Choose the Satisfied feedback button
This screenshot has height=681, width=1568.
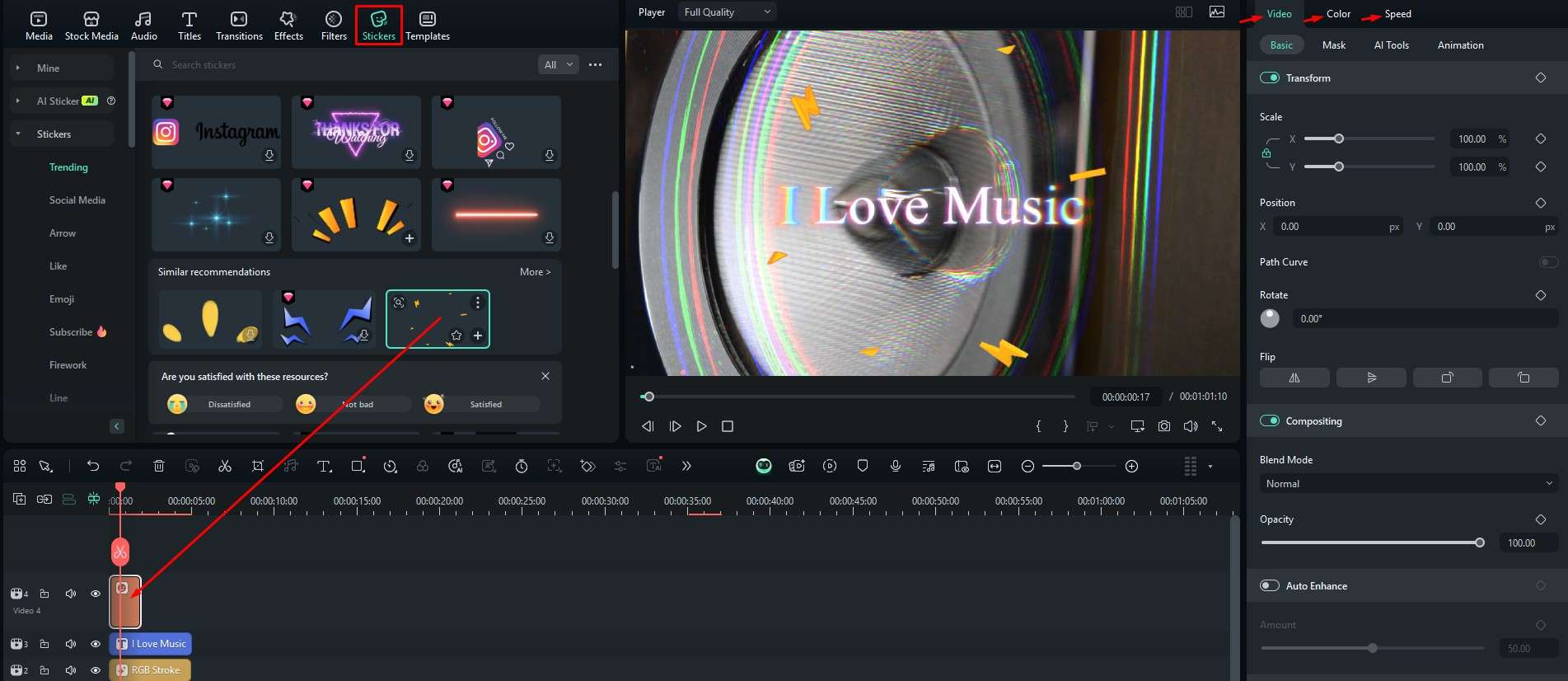484,404
